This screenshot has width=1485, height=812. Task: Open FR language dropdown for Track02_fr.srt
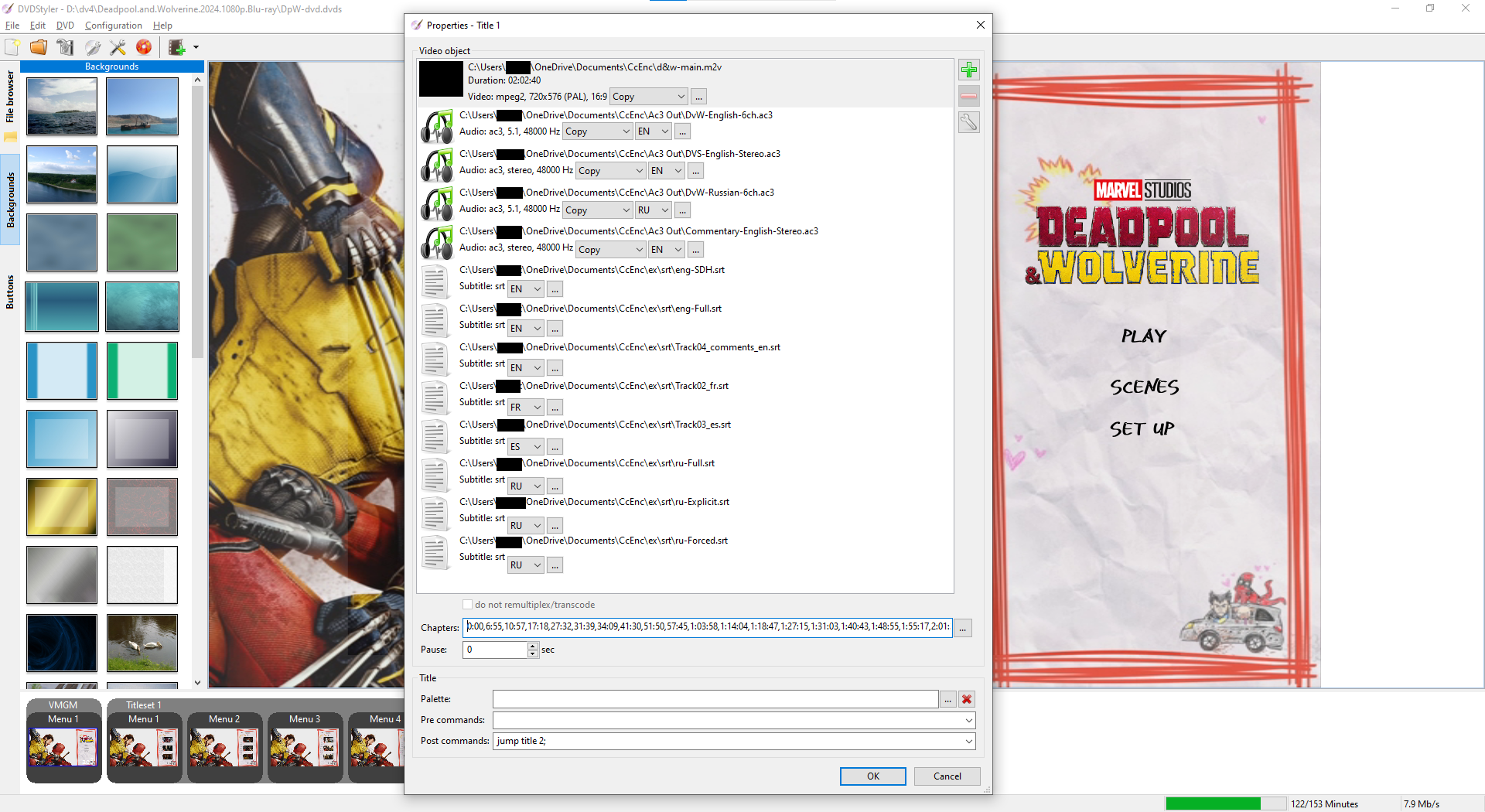525,407
